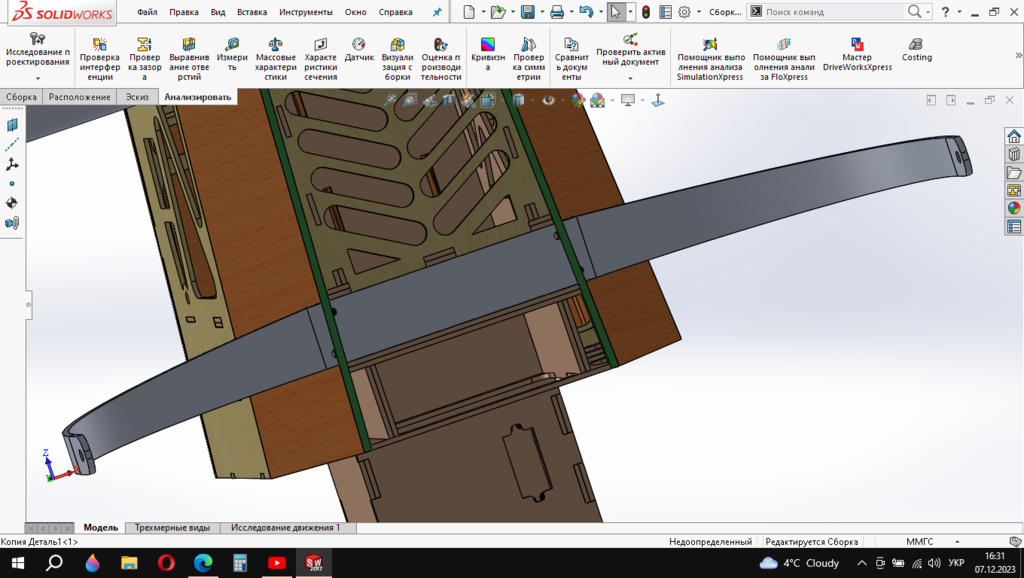The width and height of the screenshot is (1024, 578).
Task: Pin the menu bar with the pushpin
Action: coord(436,12)
